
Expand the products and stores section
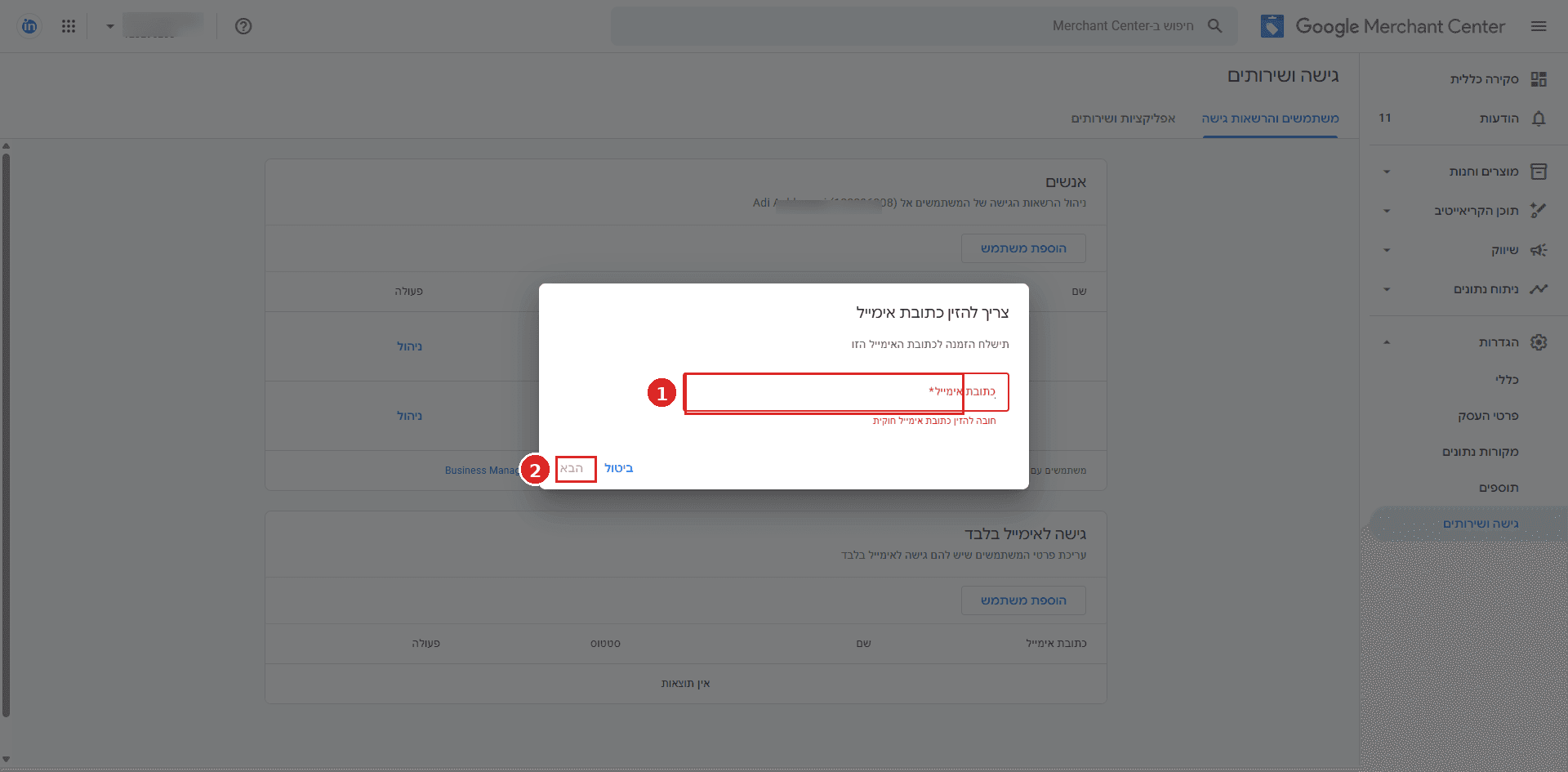[x=1387, y=172]
